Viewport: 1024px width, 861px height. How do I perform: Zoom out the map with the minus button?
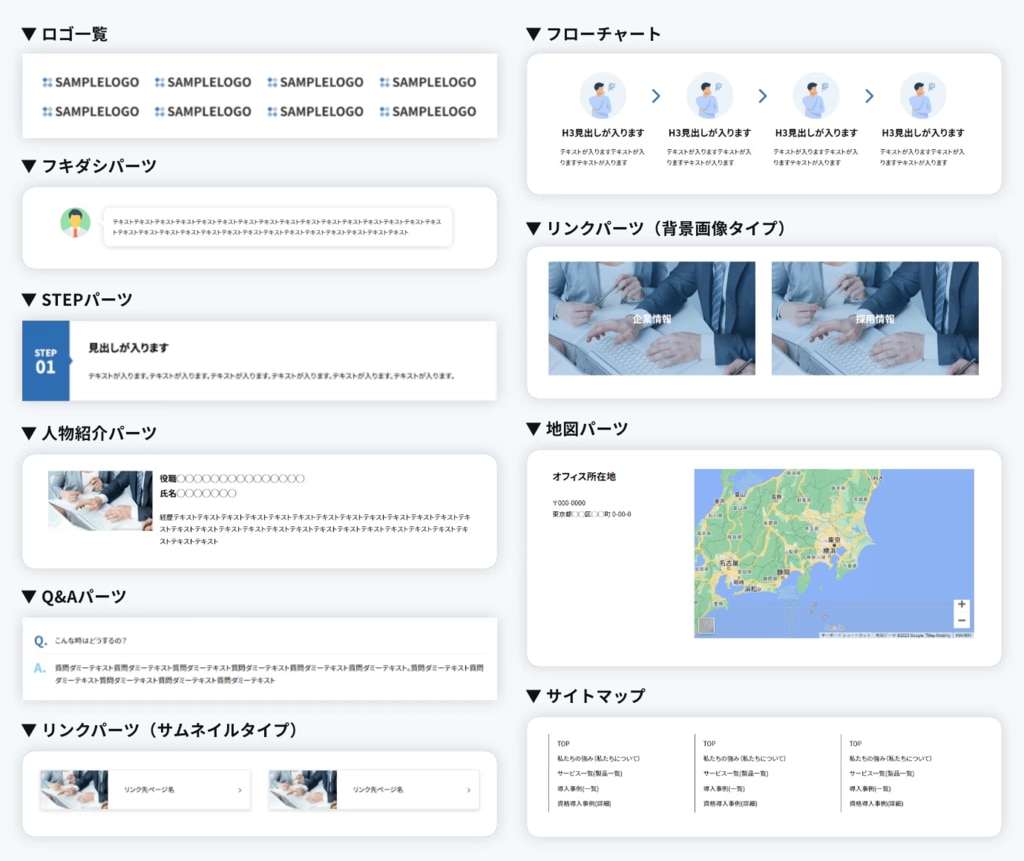click(x=961, y=621)
